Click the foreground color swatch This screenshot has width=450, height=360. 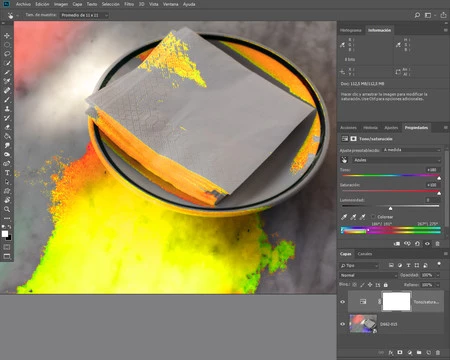(5, 234)
